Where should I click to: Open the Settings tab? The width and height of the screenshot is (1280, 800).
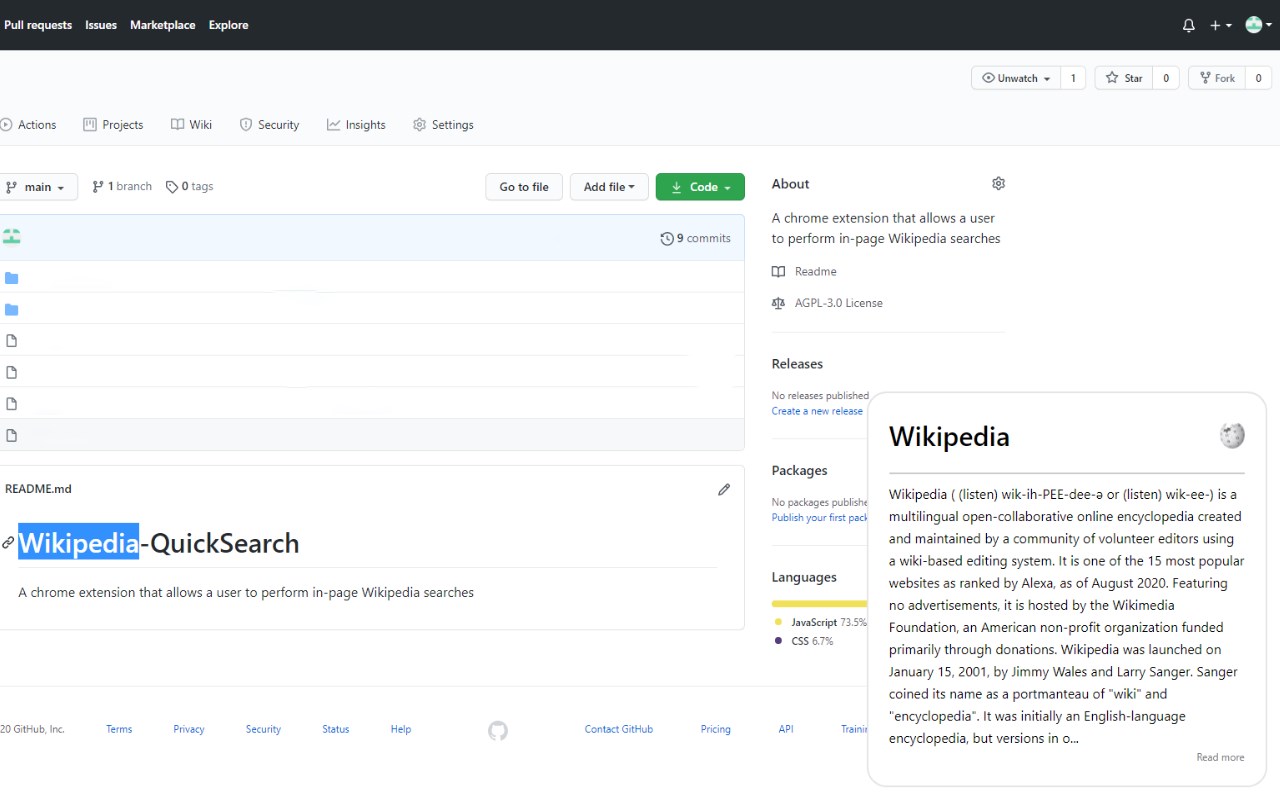(443, 125)
